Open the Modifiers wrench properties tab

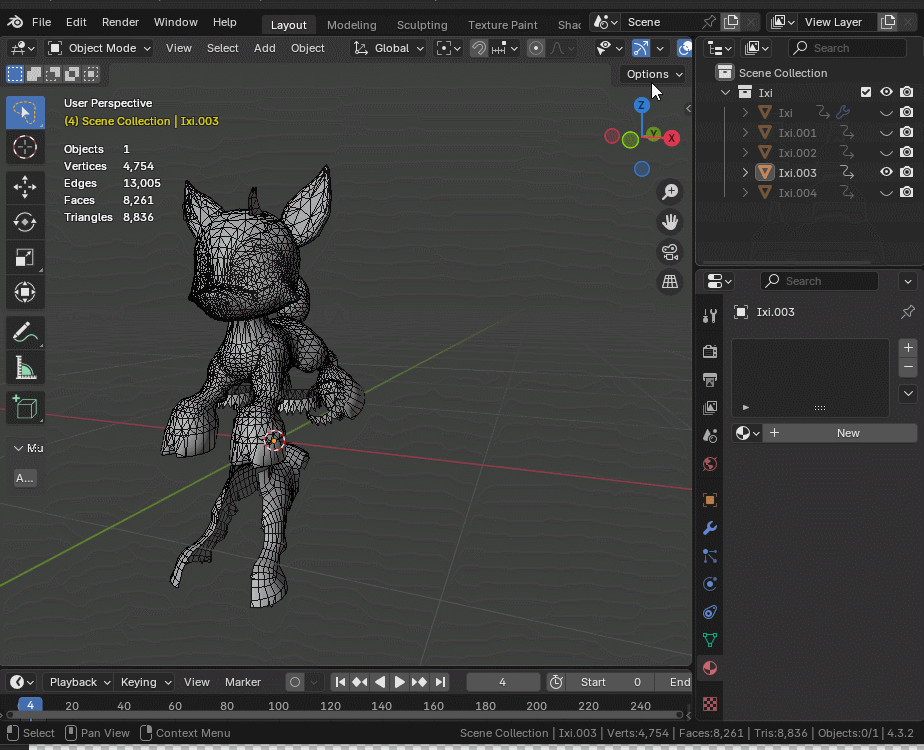click(710, 528)
